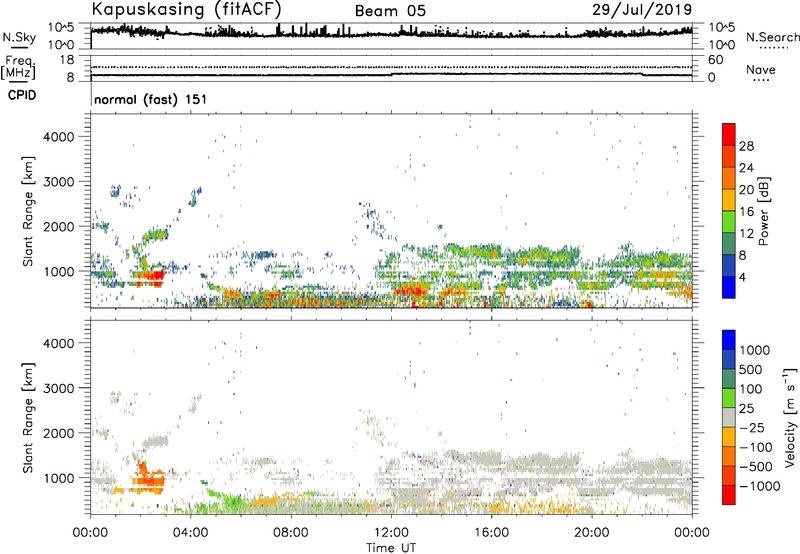Click the "-1000" label on the Velocity colorbar
This screenshot has width=800, height=554.
(x=760, y=486)
